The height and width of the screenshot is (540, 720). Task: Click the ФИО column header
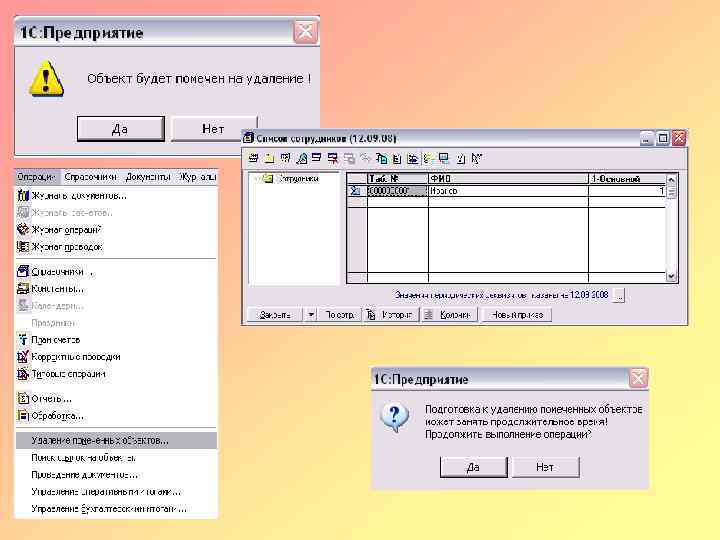point(508,179)
